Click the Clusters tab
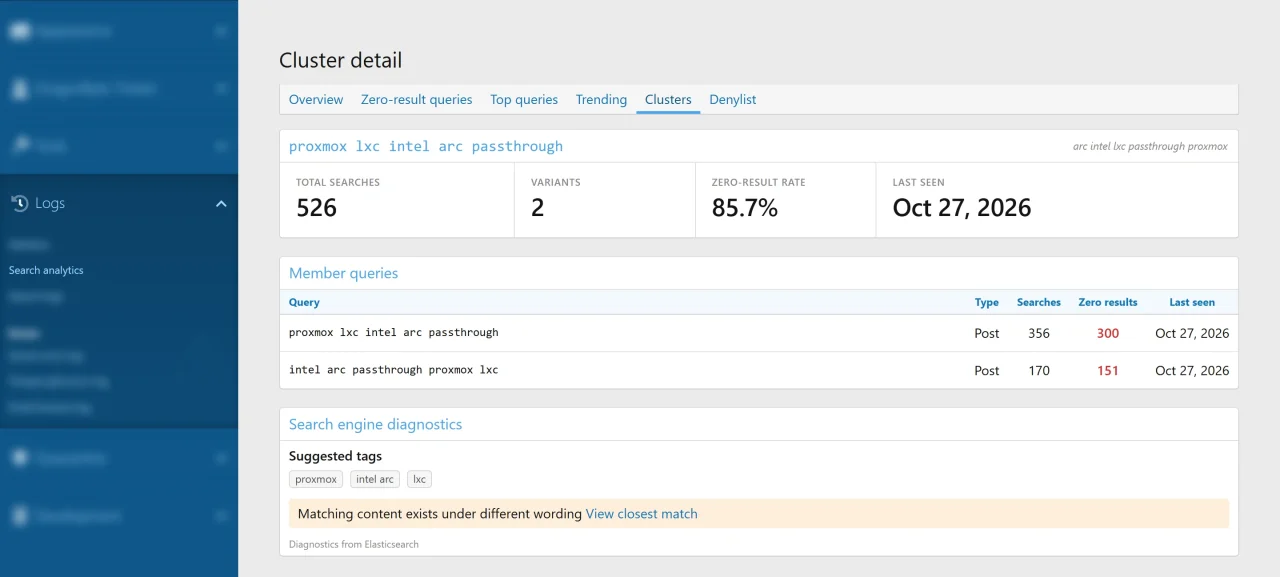 click(x=668, y=99)
